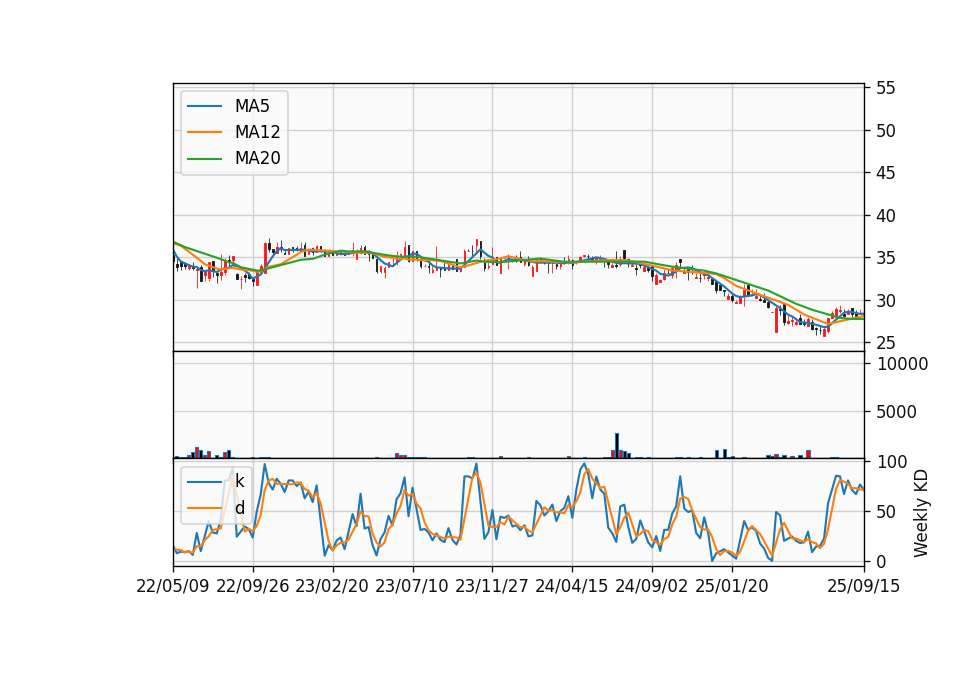Click the MA5 legend label
Screen dimensions: 960x690
pyautogui.click(x=252, y=106)
